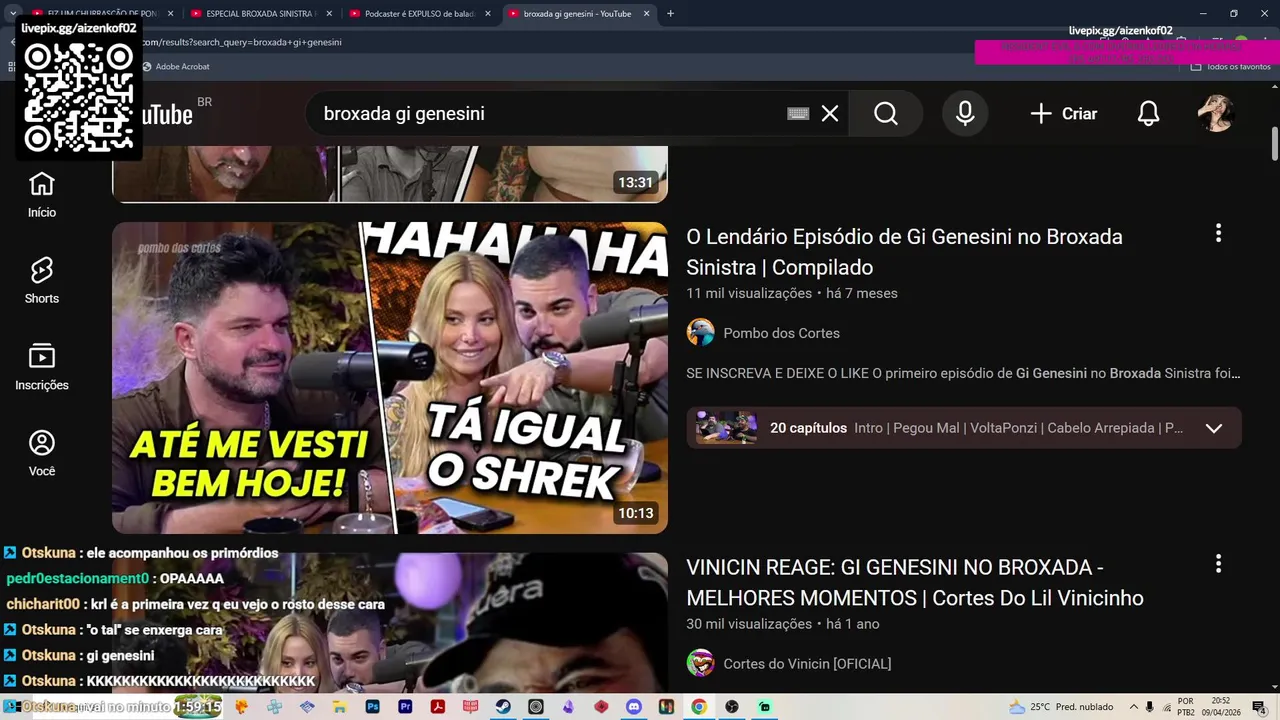Open the weather widget showing 25°C

click(1061, 707)
